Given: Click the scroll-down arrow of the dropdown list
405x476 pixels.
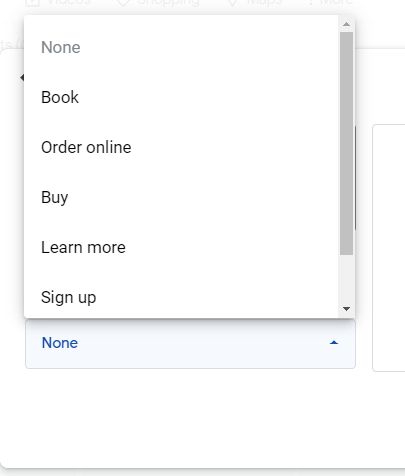Looking at the screenshot, I should 346,309.
